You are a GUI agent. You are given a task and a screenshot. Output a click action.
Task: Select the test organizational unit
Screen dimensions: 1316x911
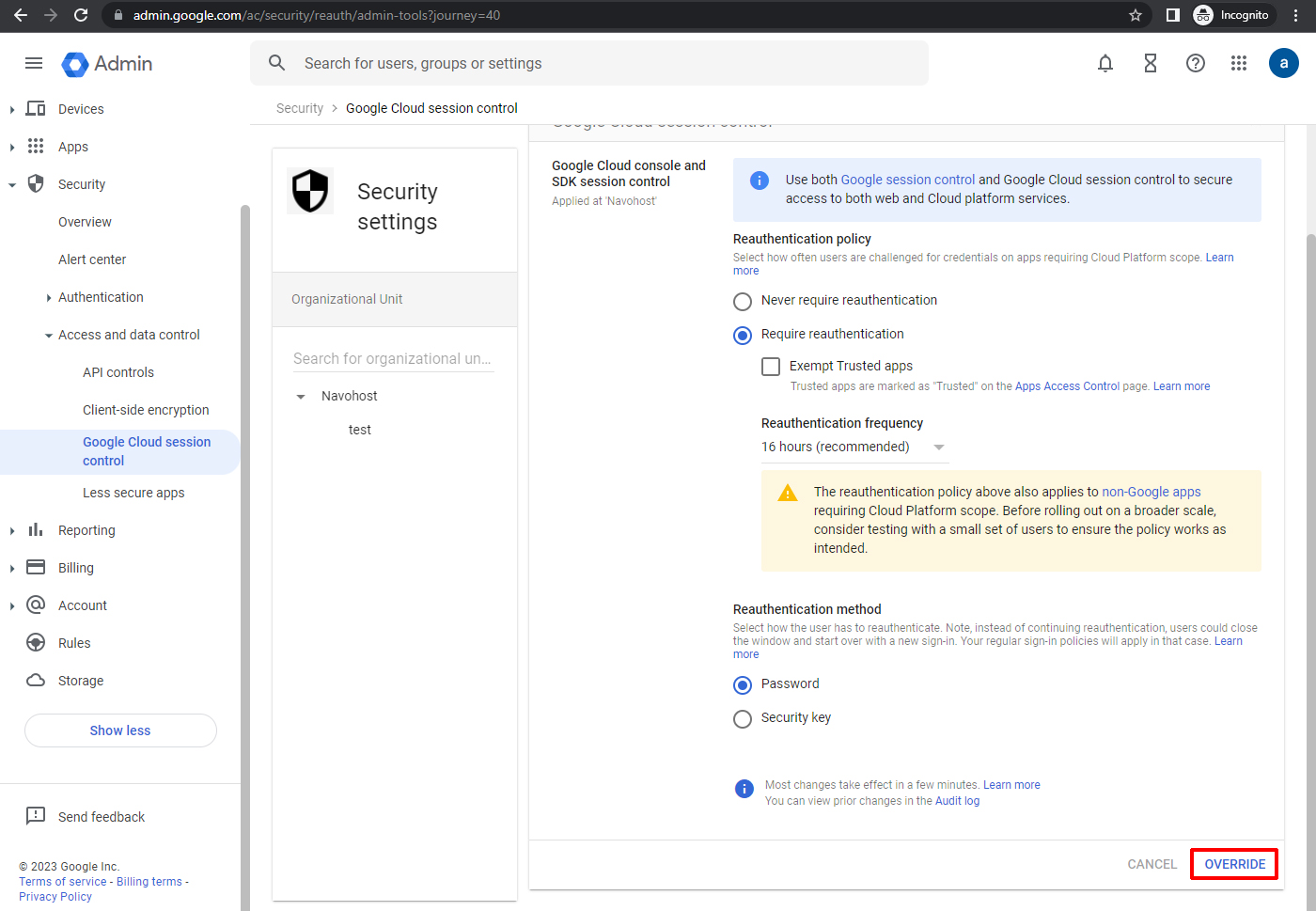point(360,430)
